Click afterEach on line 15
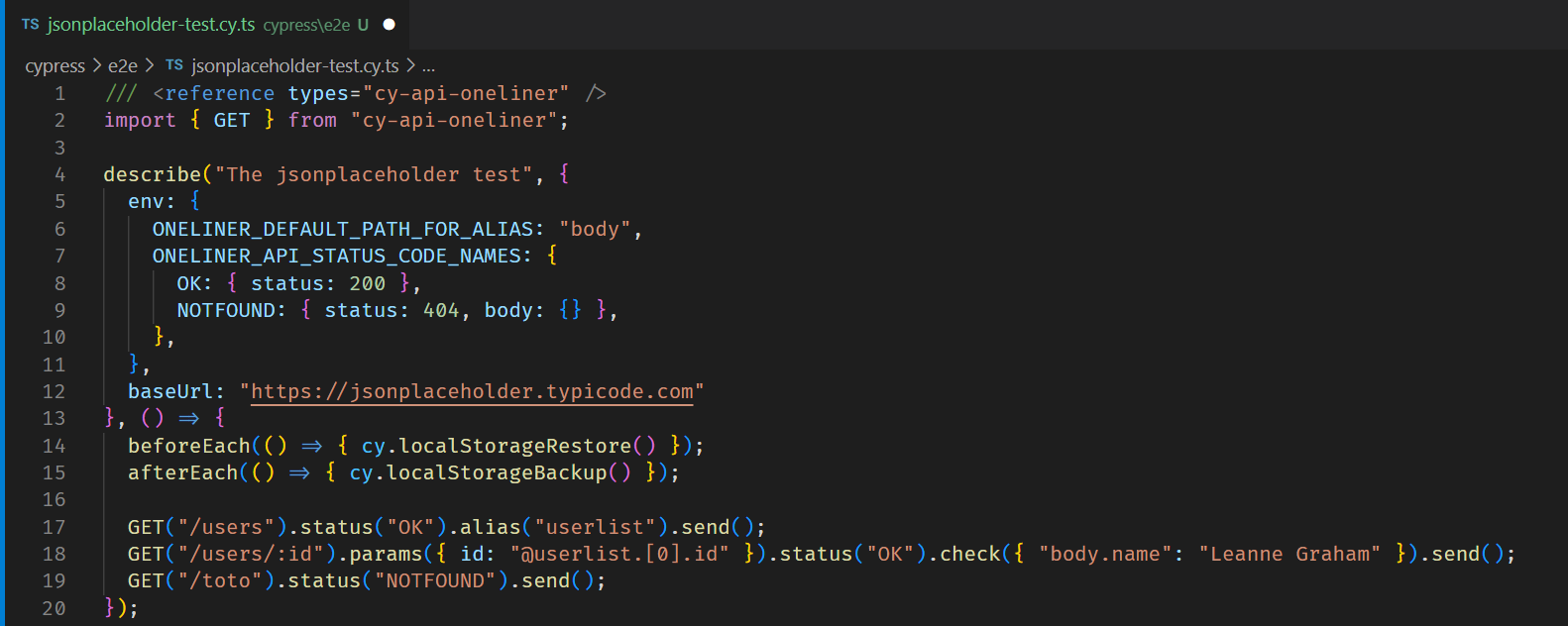 pos(182,472)
